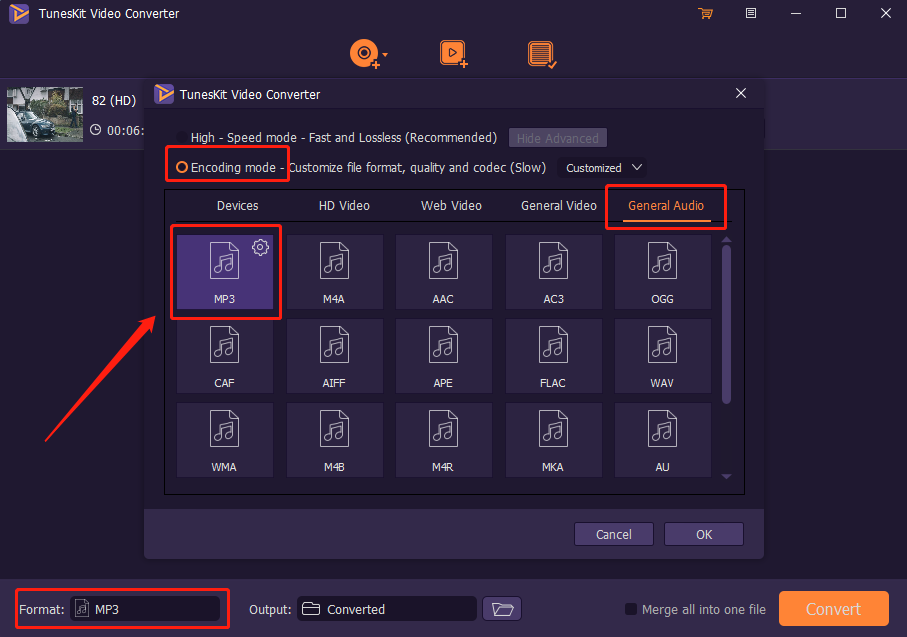This screenshot has width=907, height=637.
Task: Pick the M4R ringtone format
Action: [x=444, y=440]
